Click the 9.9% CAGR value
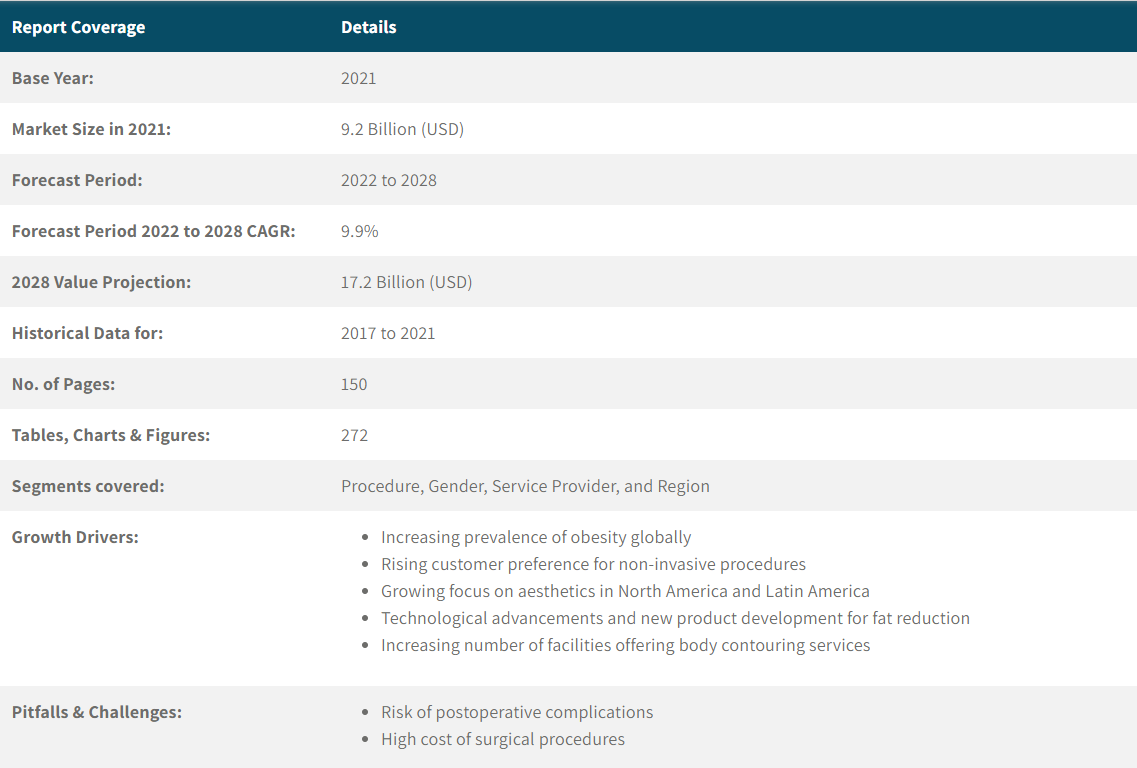1137x768 pixels. pos(359,231)
